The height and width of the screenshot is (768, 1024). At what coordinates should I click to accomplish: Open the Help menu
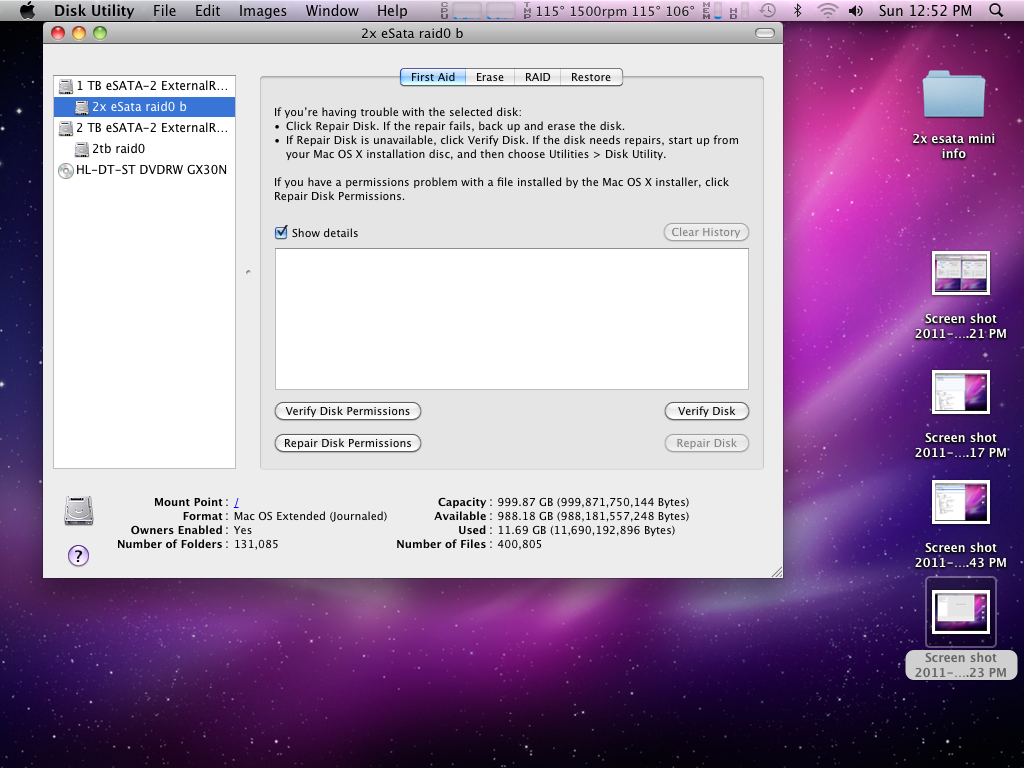pos(392,10)
